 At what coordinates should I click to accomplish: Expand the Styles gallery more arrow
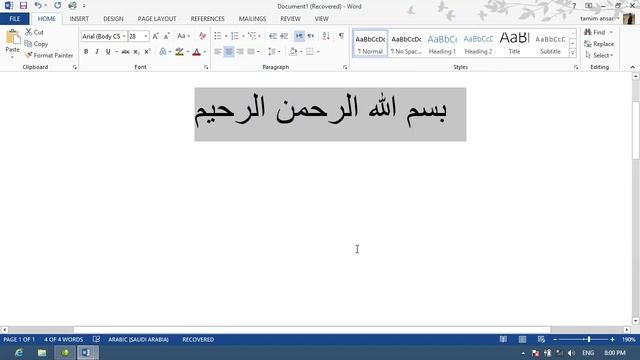pos(573,53)
